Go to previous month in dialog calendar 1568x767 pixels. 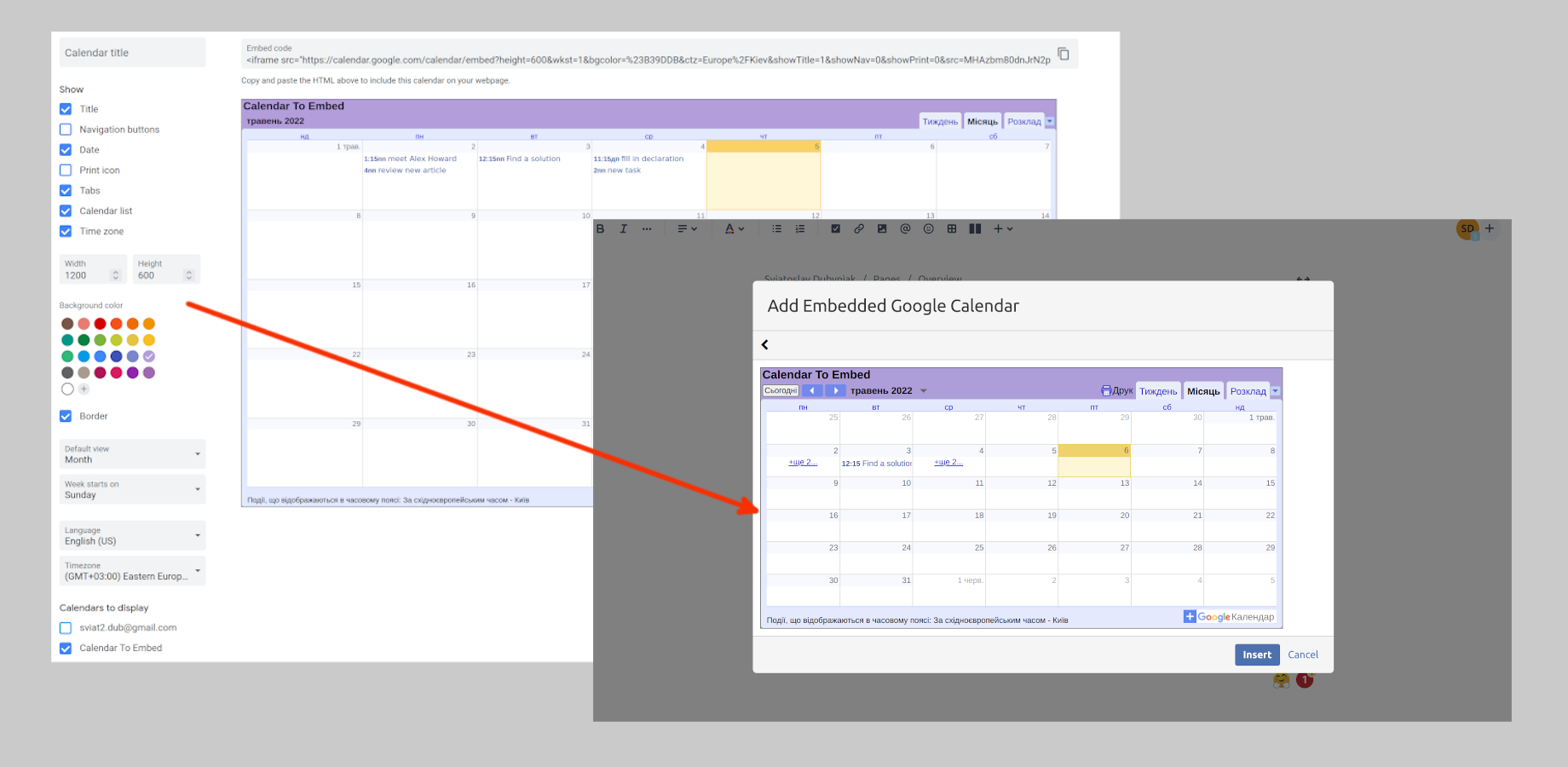[812, 391]
